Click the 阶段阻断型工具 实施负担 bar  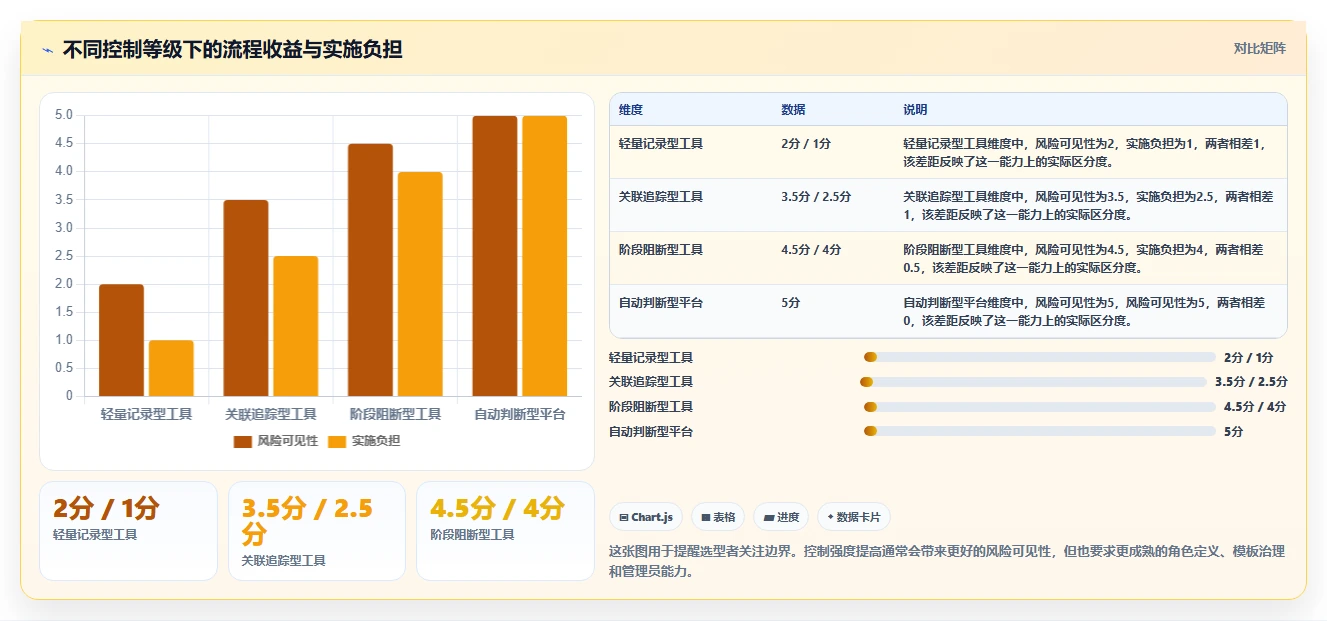[x=420, y=284]
